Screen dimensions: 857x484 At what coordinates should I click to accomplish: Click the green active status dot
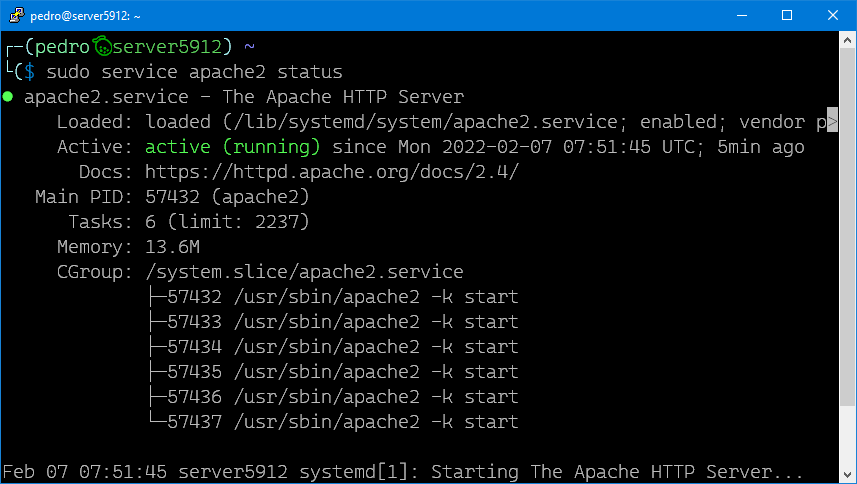click(x=8, y=97)
